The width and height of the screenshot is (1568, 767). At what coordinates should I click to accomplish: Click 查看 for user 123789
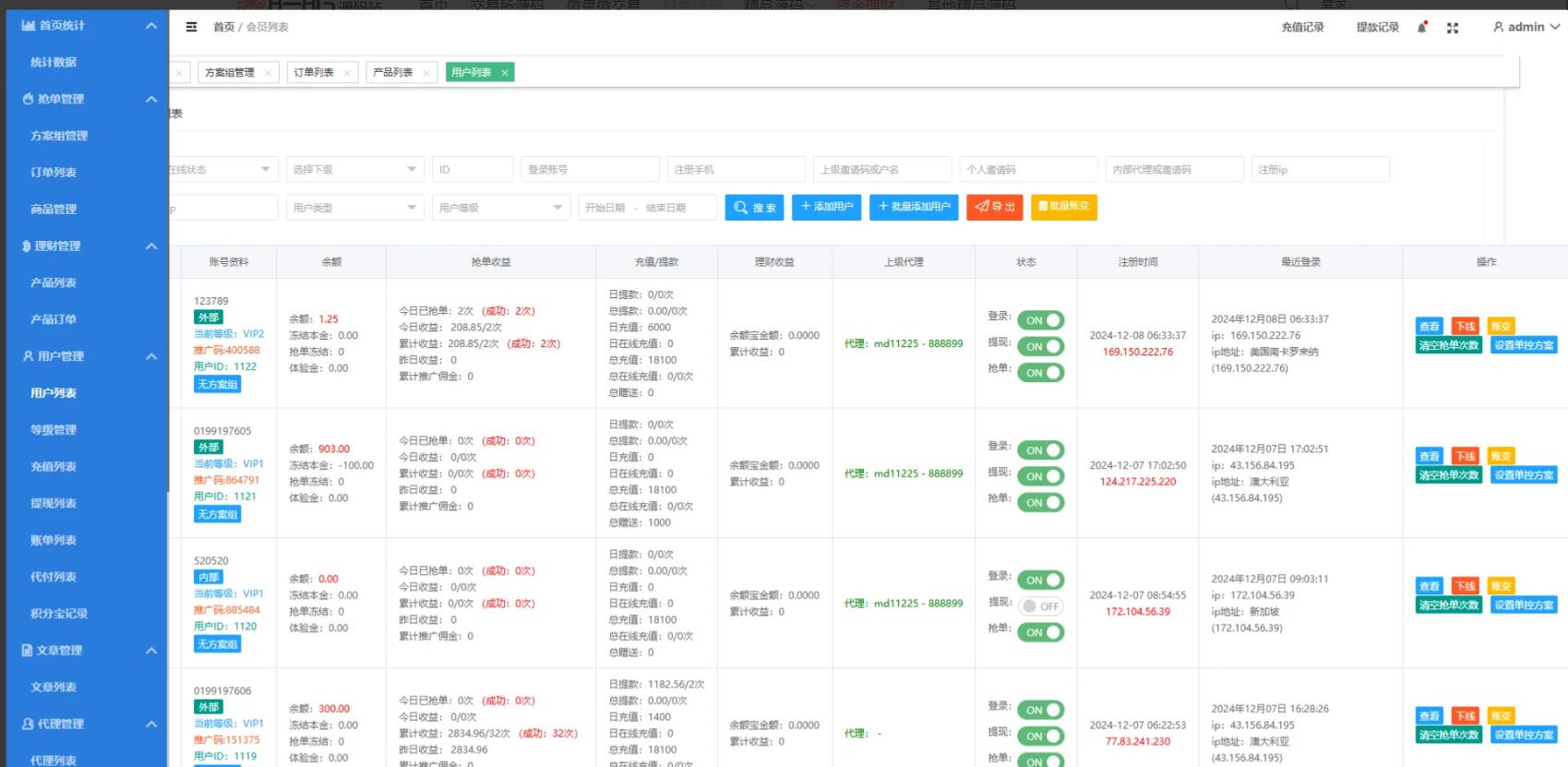click(x=1429, y=327)
